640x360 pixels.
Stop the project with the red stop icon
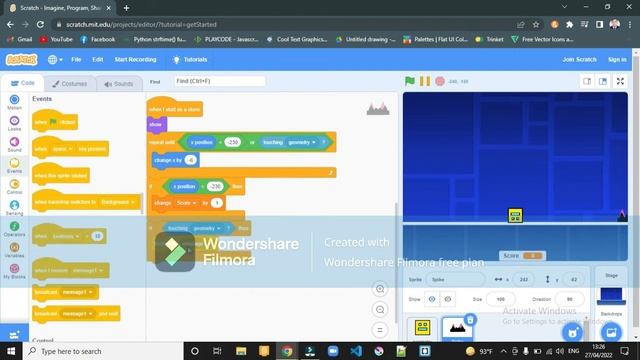[440, 81]
